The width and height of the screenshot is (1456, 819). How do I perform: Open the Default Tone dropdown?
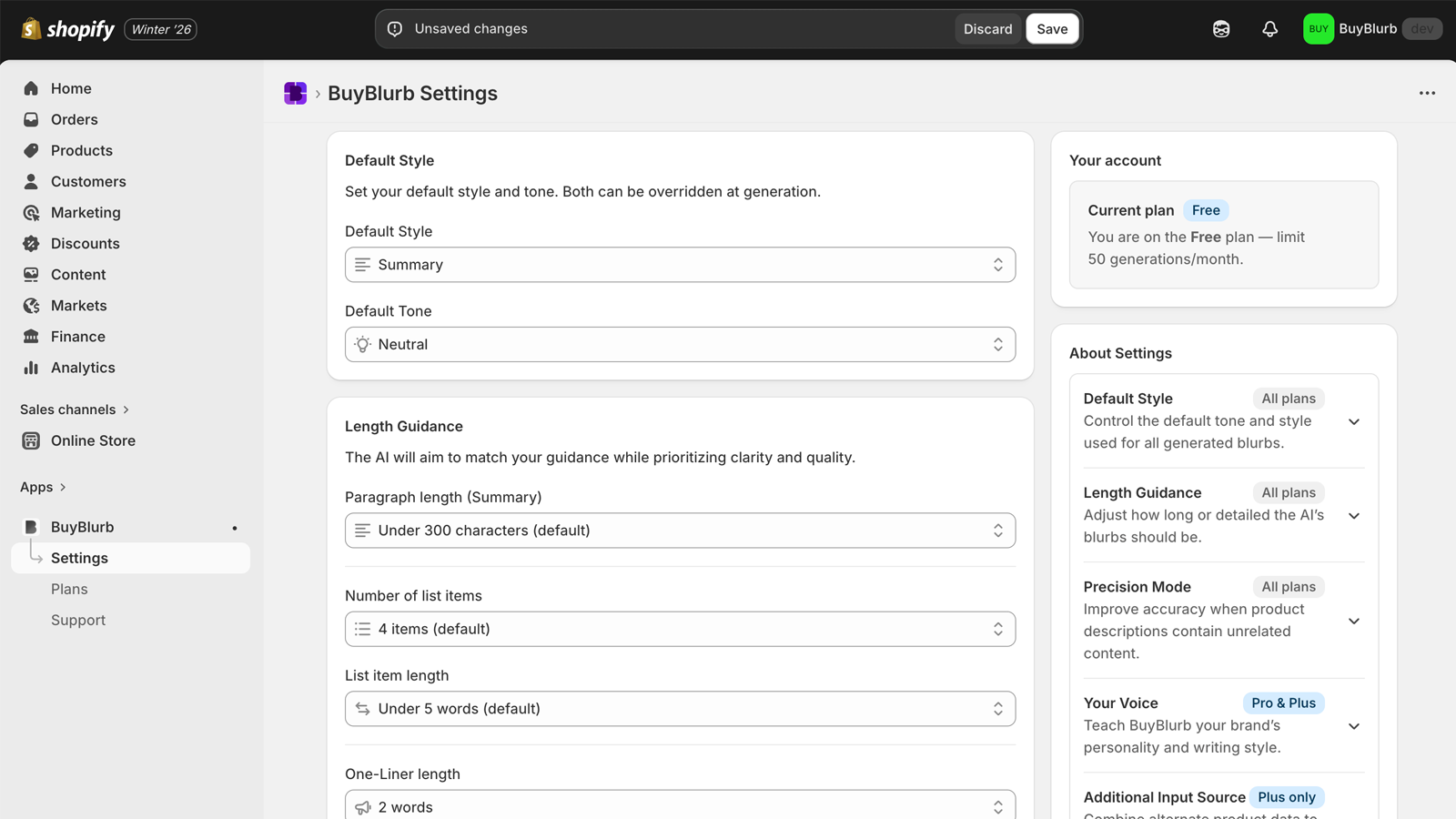click(x=680, y=344)
